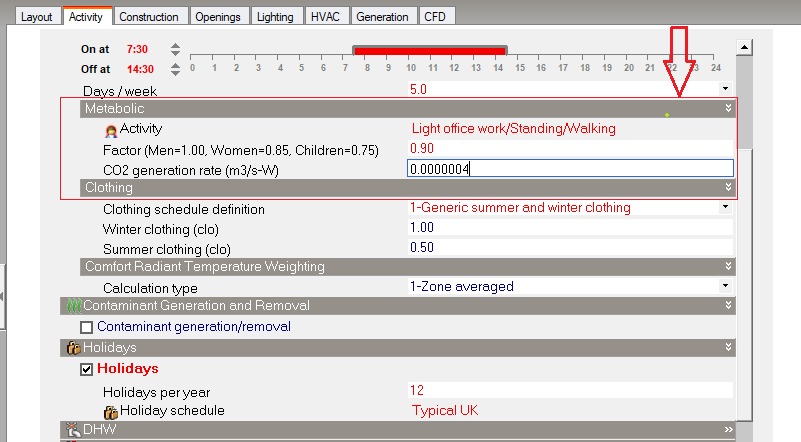Open the Calculation type dropdown
Viewport: 801px width, 442px height.
coord(725,286)
